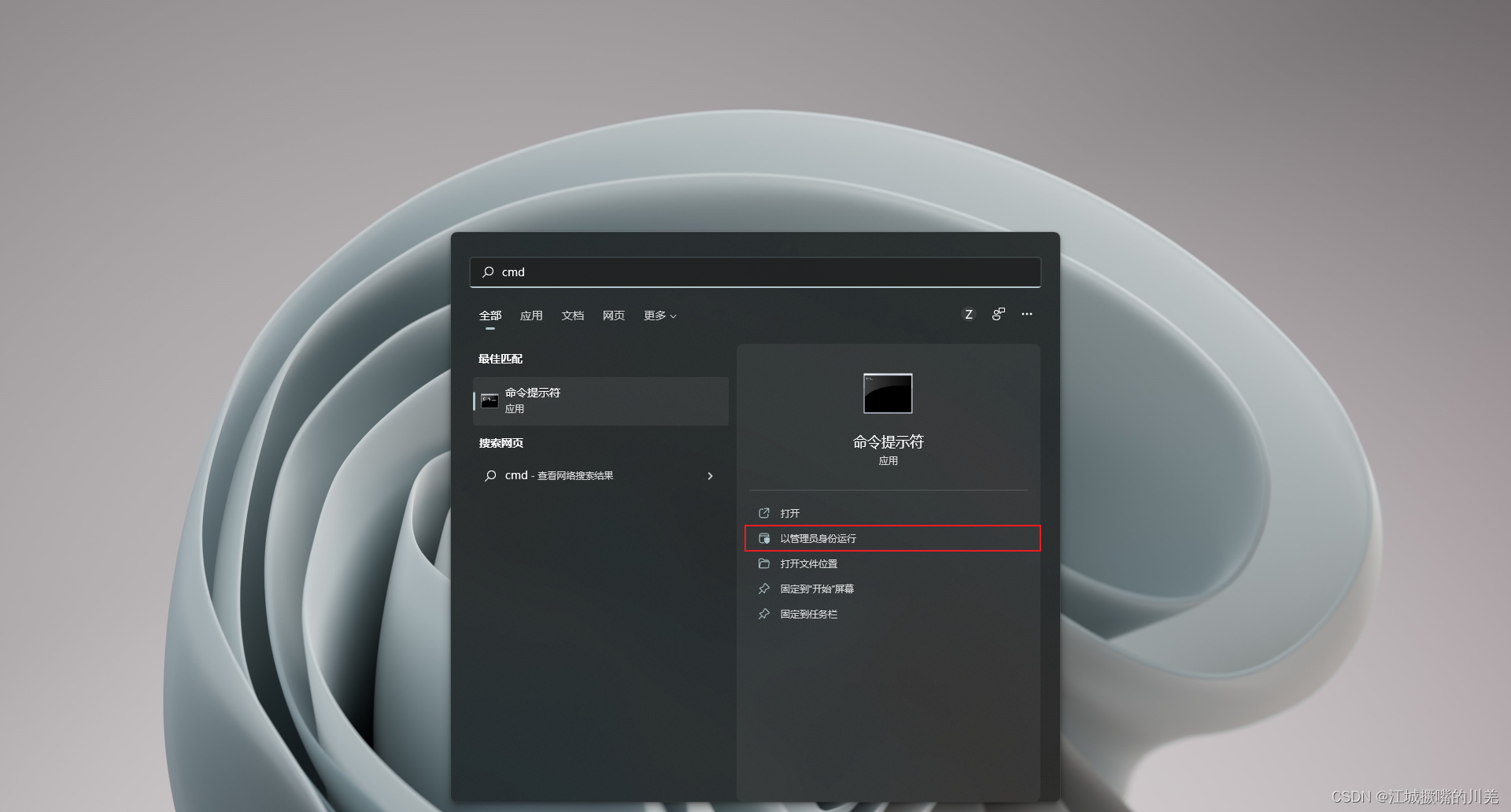The width and height of the screenshot is (1511, 812).
Task: Open the feedback/connected accounts icon
Action: (x=998, y=315)
